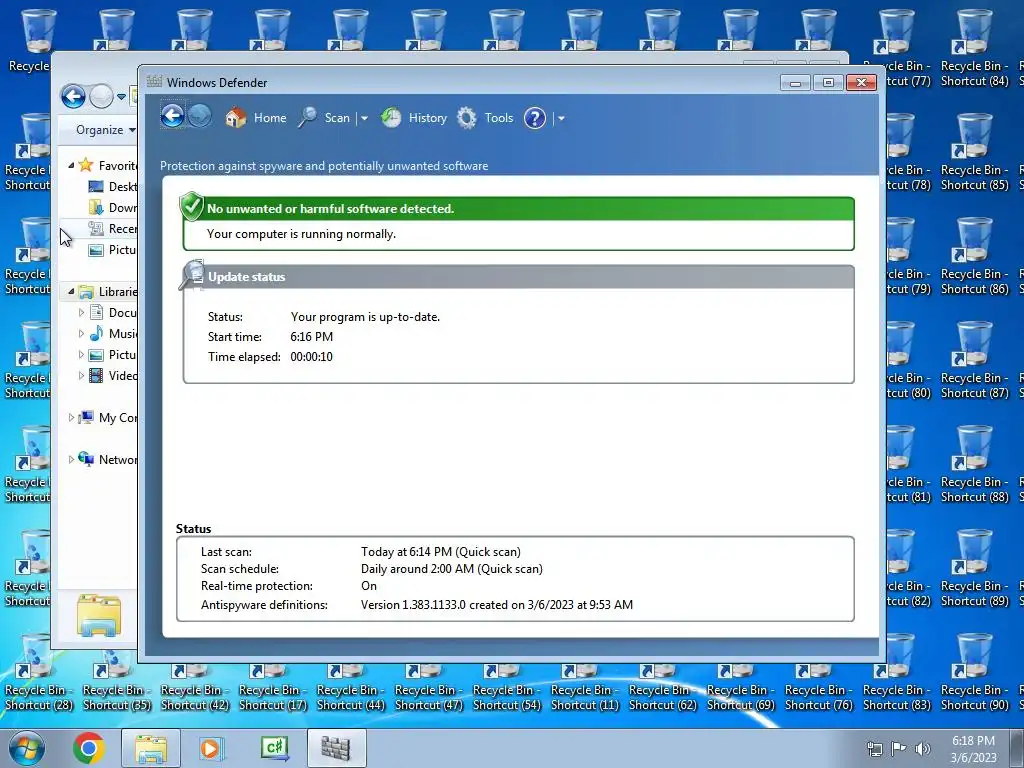Screen dimensions: 1024x768
Task: Open Tools in Windows Defender
Action: coord(485,118)
